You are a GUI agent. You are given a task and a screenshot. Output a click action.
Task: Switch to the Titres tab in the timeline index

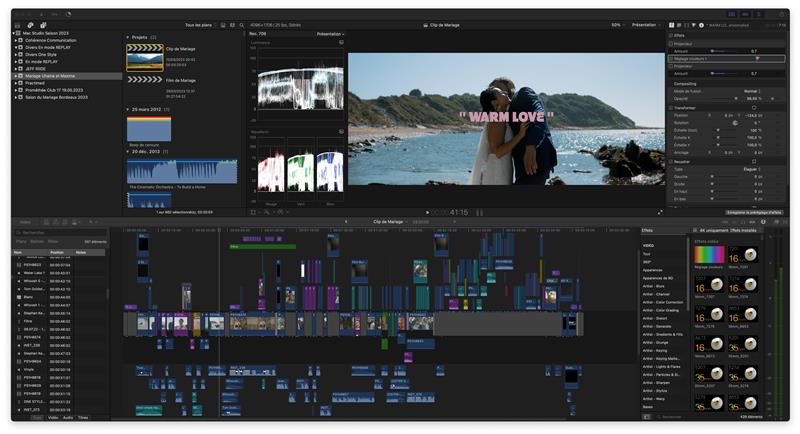83,418
